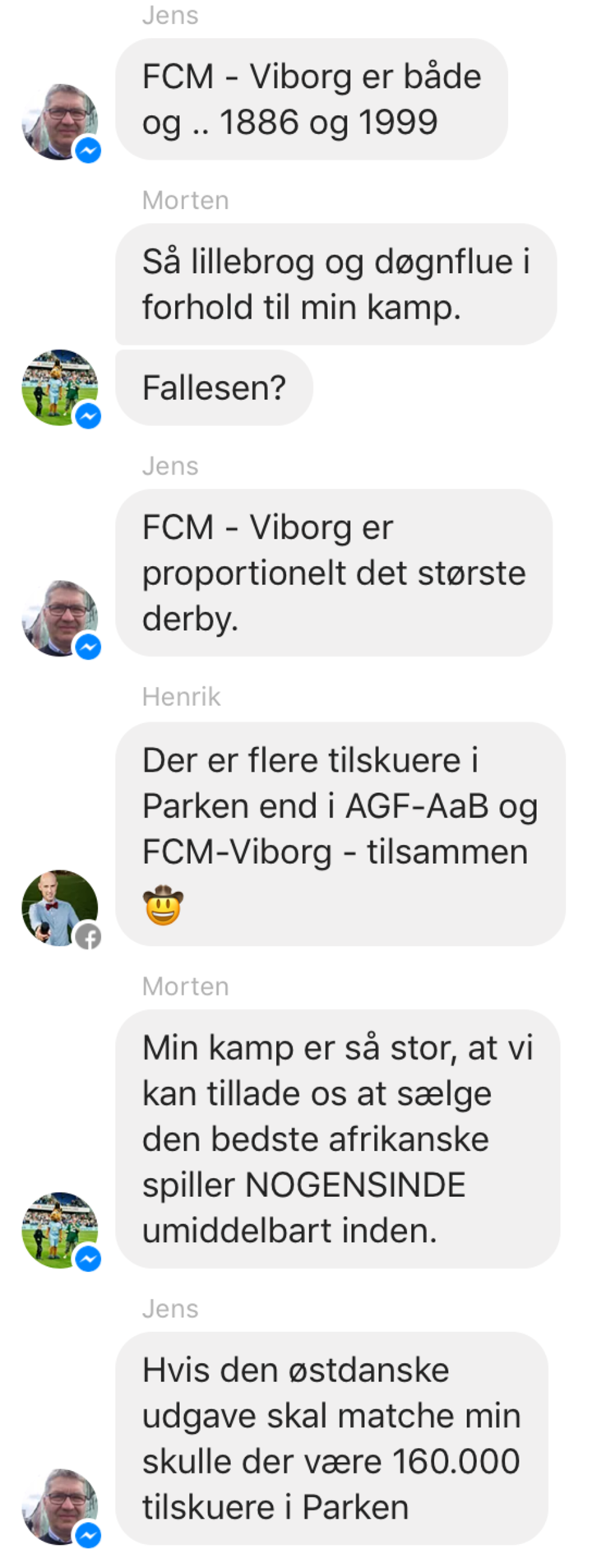Tap the cowboy hat emoji in Henrik's message
Screen dimensions: 592x1568
click(163, 905)
